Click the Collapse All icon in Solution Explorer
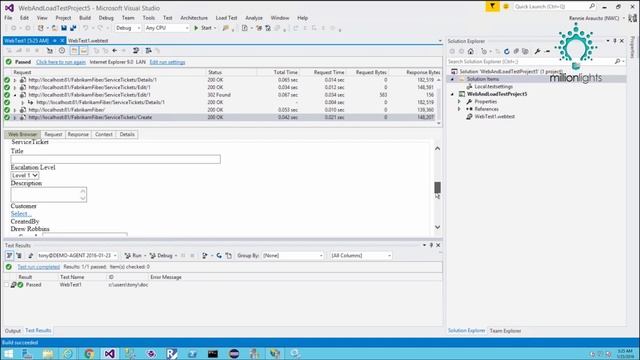The width and height of the screenshot is (640, 360). point(516,51)
